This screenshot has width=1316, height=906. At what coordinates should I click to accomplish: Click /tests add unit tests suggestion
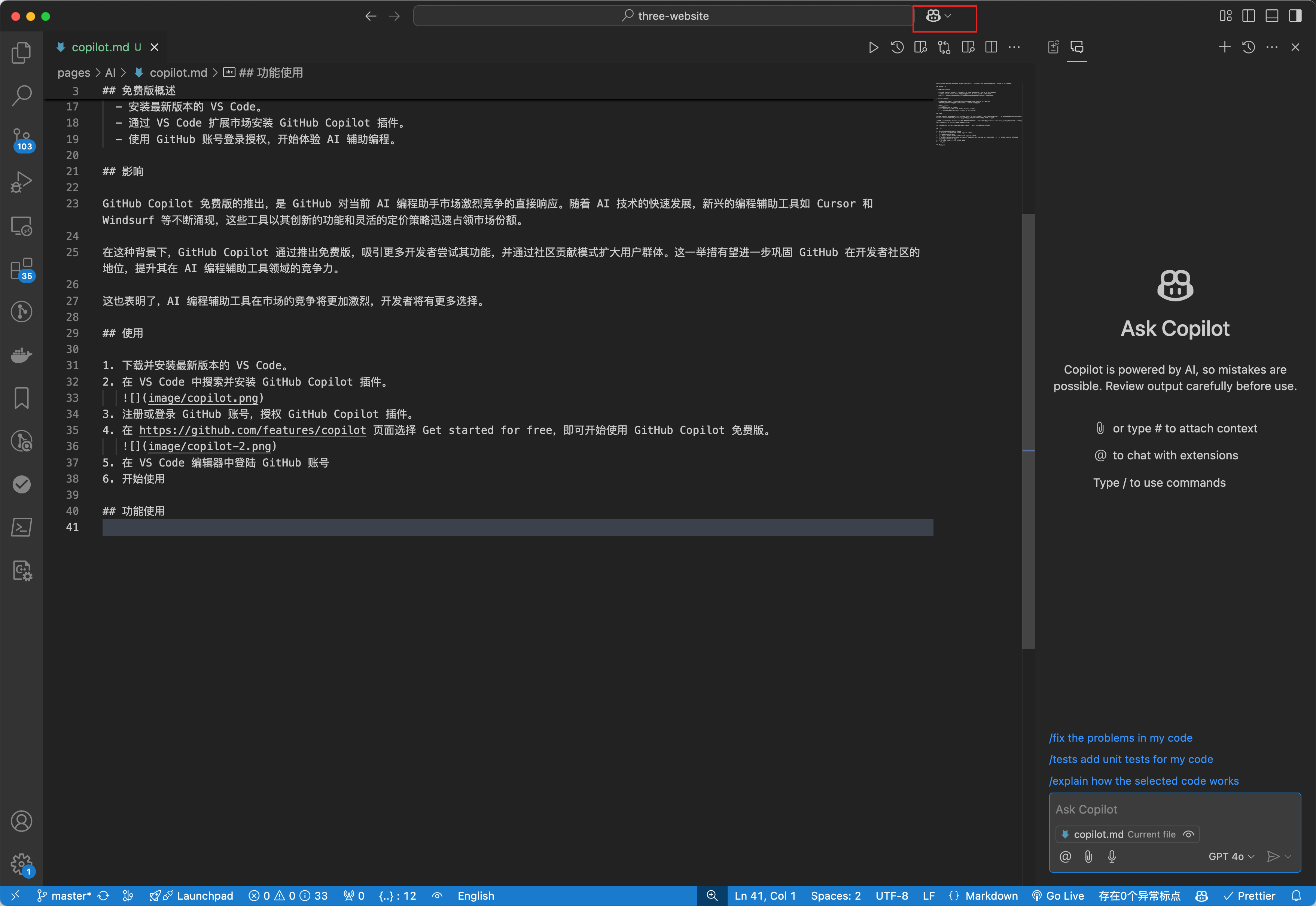(1130, 760)
